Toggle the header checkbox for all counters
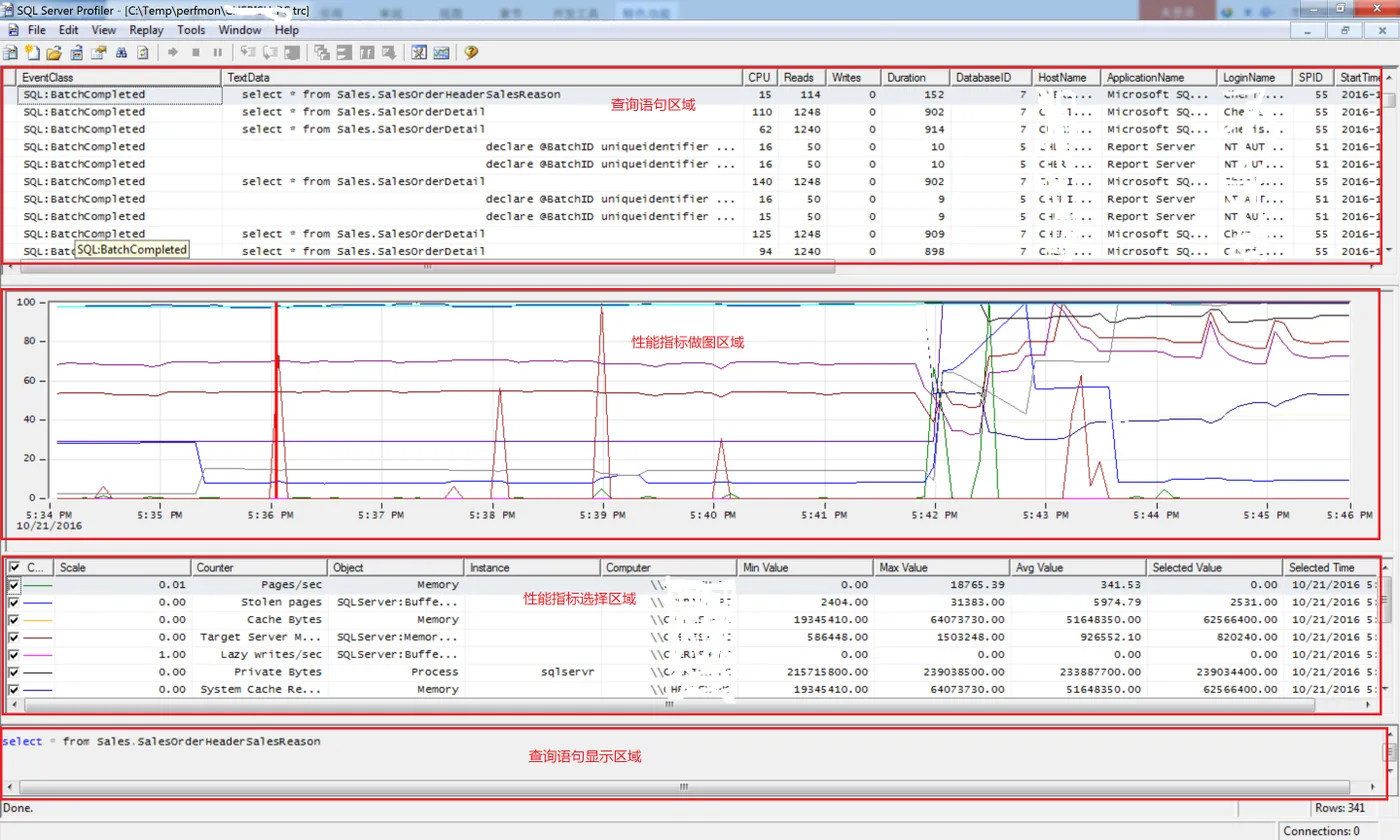Viewport: 1400px width, 840px height. coord(14,567)
